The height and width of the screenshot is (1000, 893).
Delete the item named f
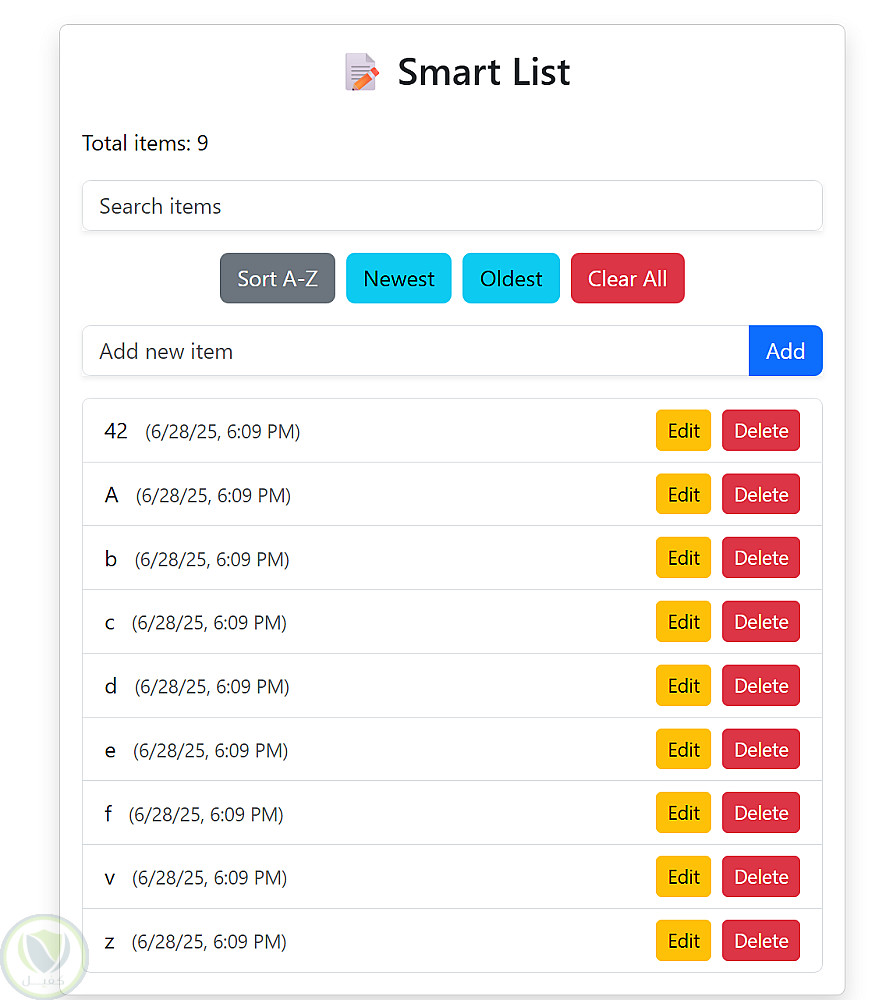[x=761, y=813]
